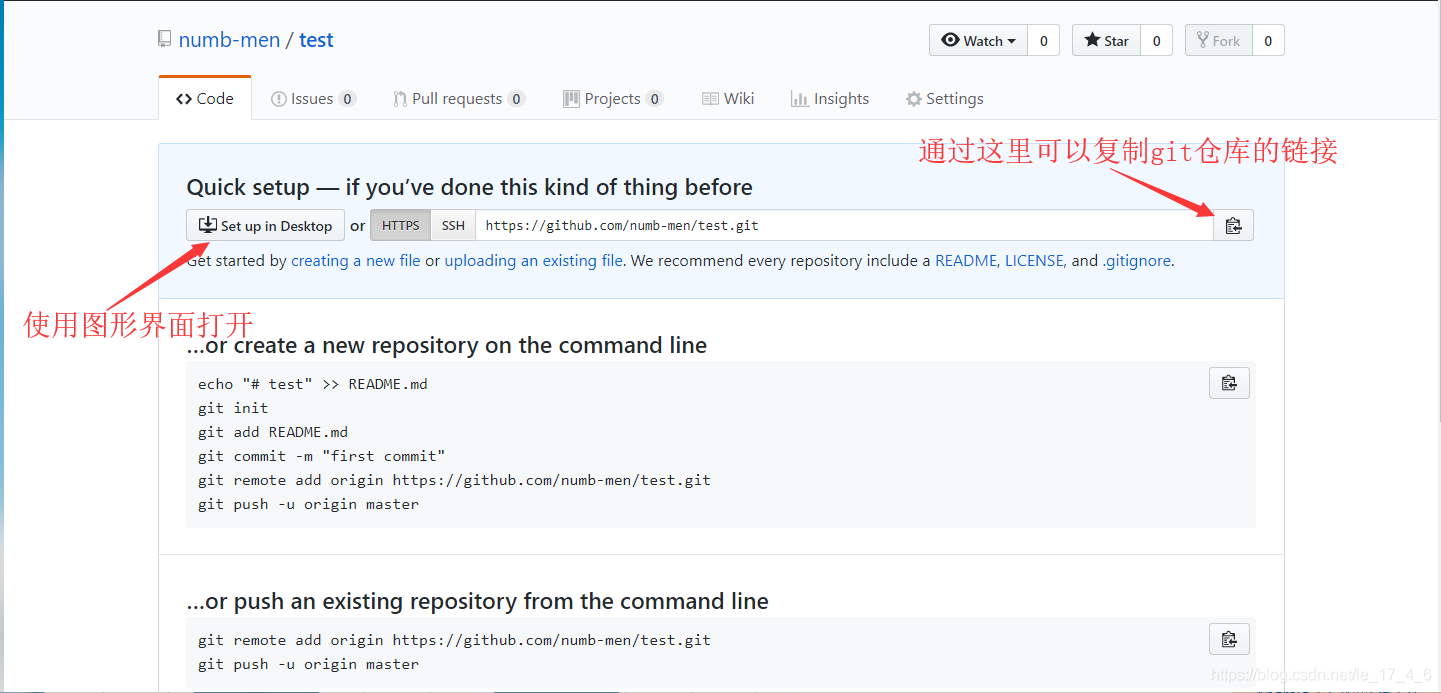Follow the 'uploading an existing file' link
This screenshot has height=693, width=1441.
[x=534, y=261]
